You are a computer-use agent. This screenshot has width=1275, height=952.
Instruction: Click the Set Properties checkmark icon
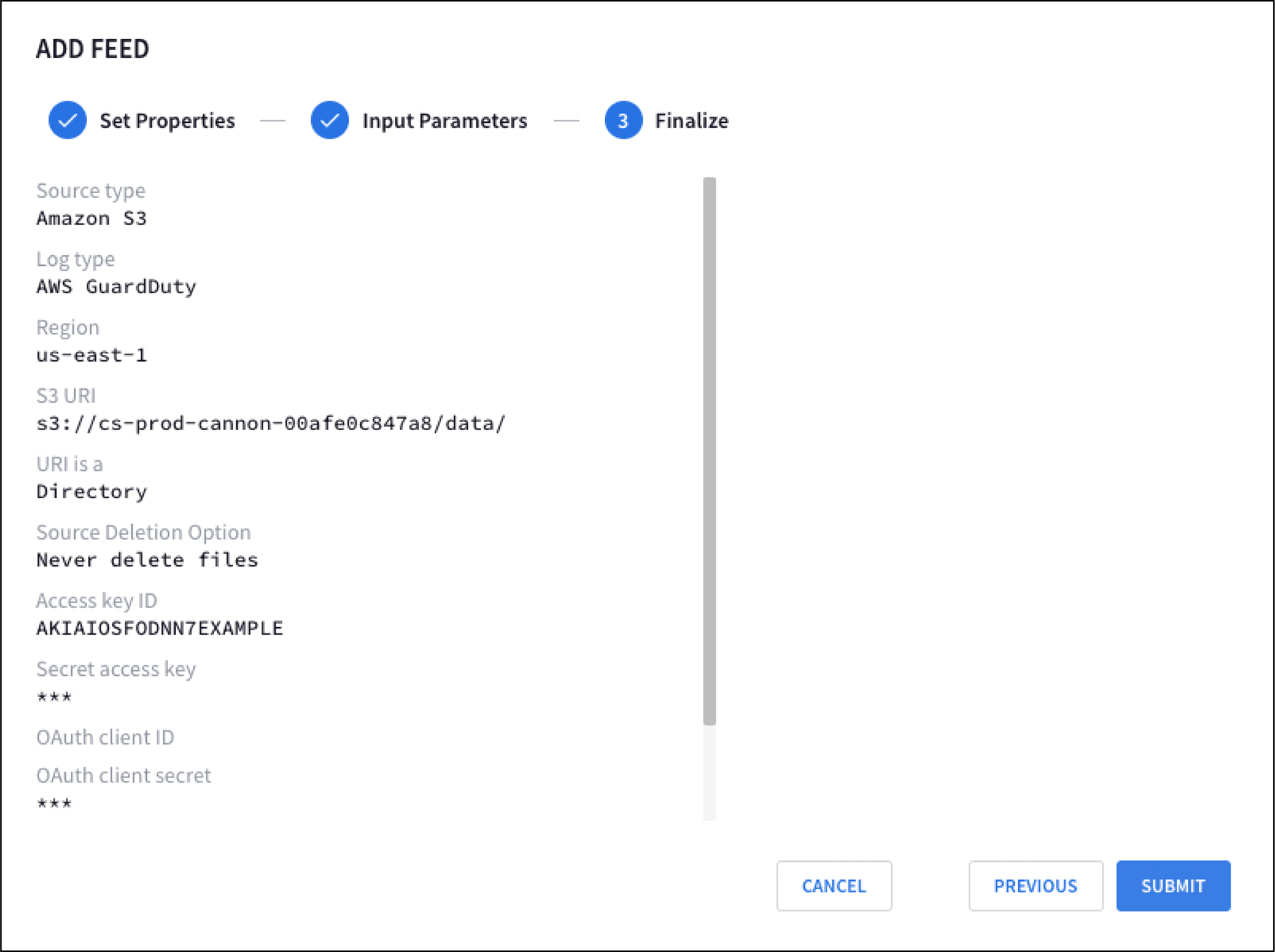point(68,121)
